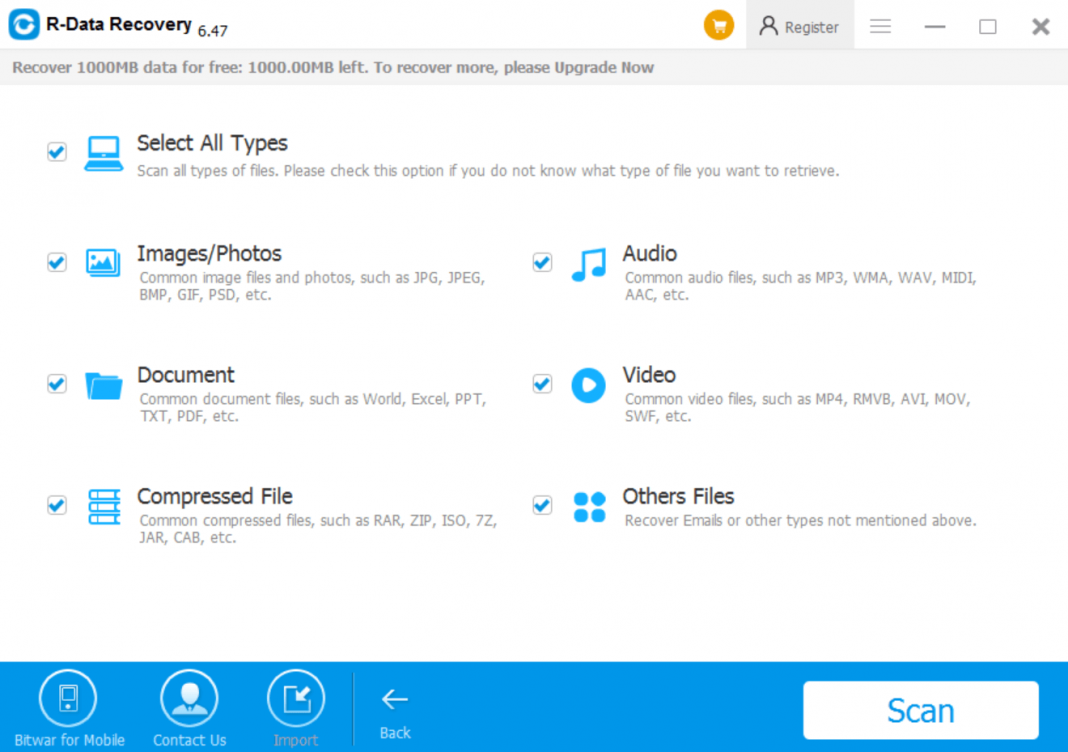Disable the Audio file type
The image size is (1068, 752).
pos(541,262)
